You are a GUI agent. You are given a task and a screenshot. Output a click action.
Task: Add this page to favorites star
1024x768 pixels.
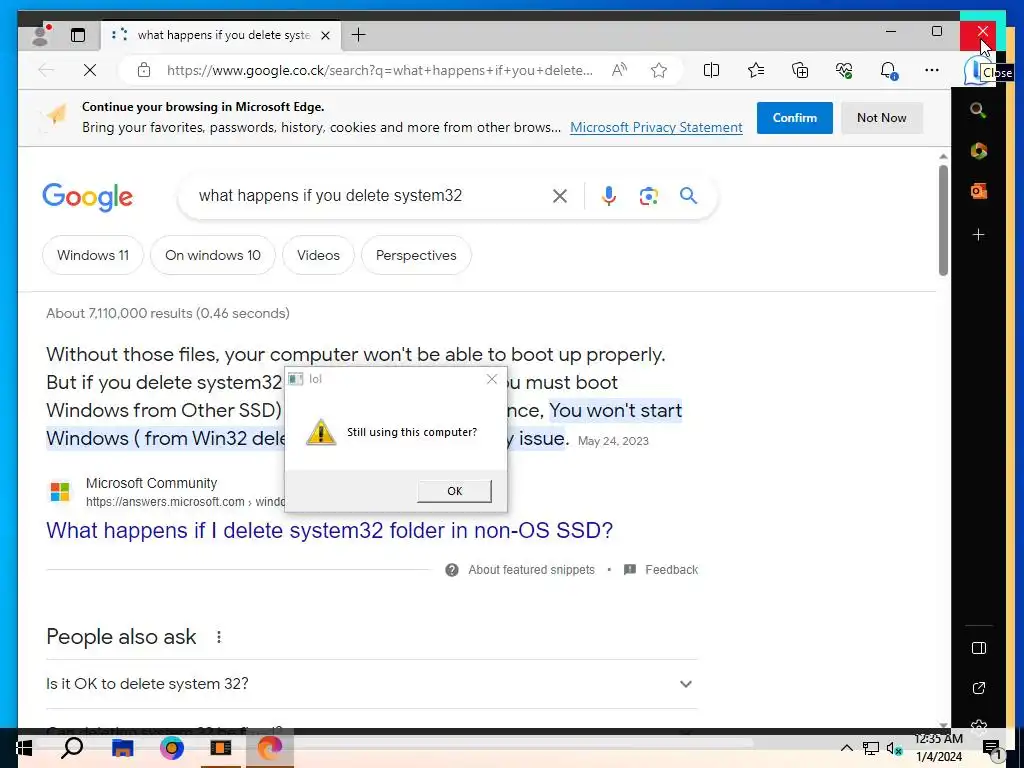coord(659,70)
